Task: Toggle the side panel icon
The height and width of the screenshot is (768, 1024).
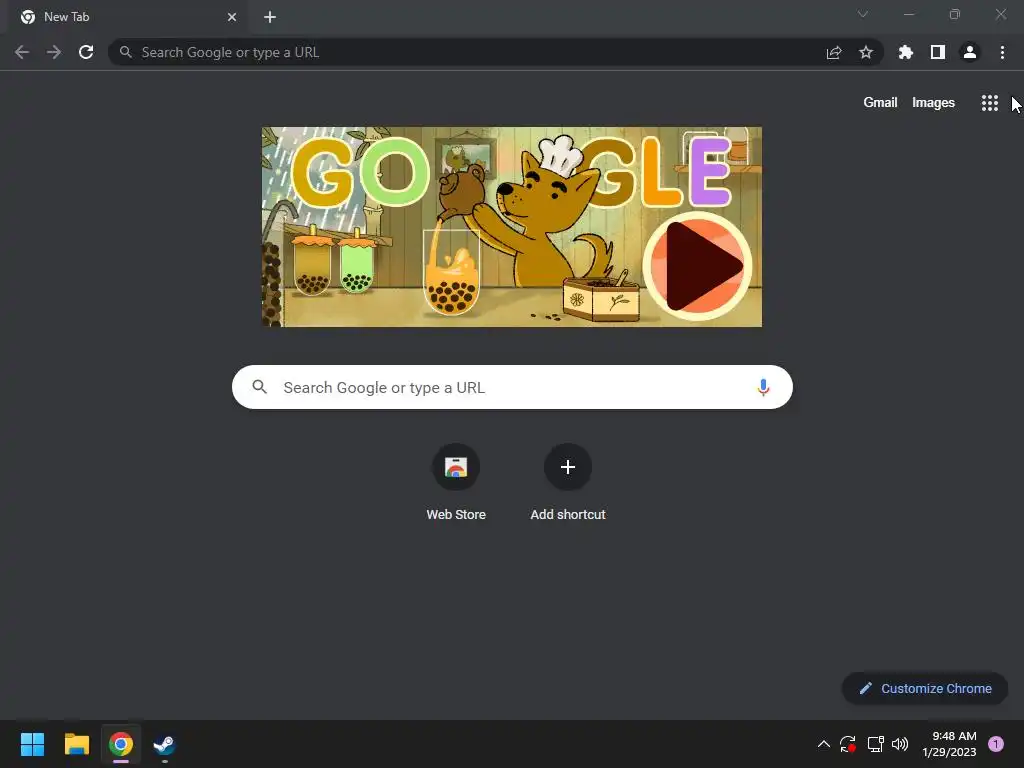Action: (938, 52)
